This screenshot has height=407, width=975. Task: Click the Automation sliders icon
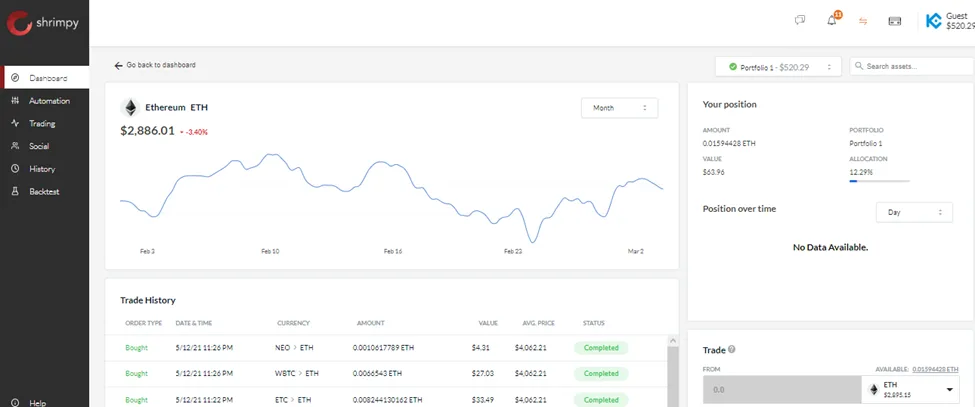15,101
